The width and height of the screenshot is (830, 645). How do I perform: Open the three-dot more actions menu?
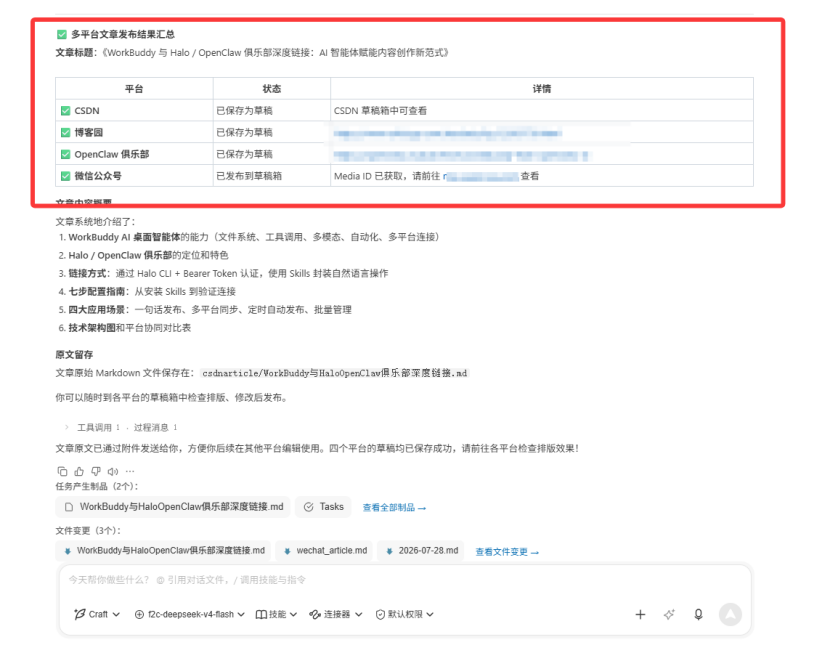click(130, 471)
